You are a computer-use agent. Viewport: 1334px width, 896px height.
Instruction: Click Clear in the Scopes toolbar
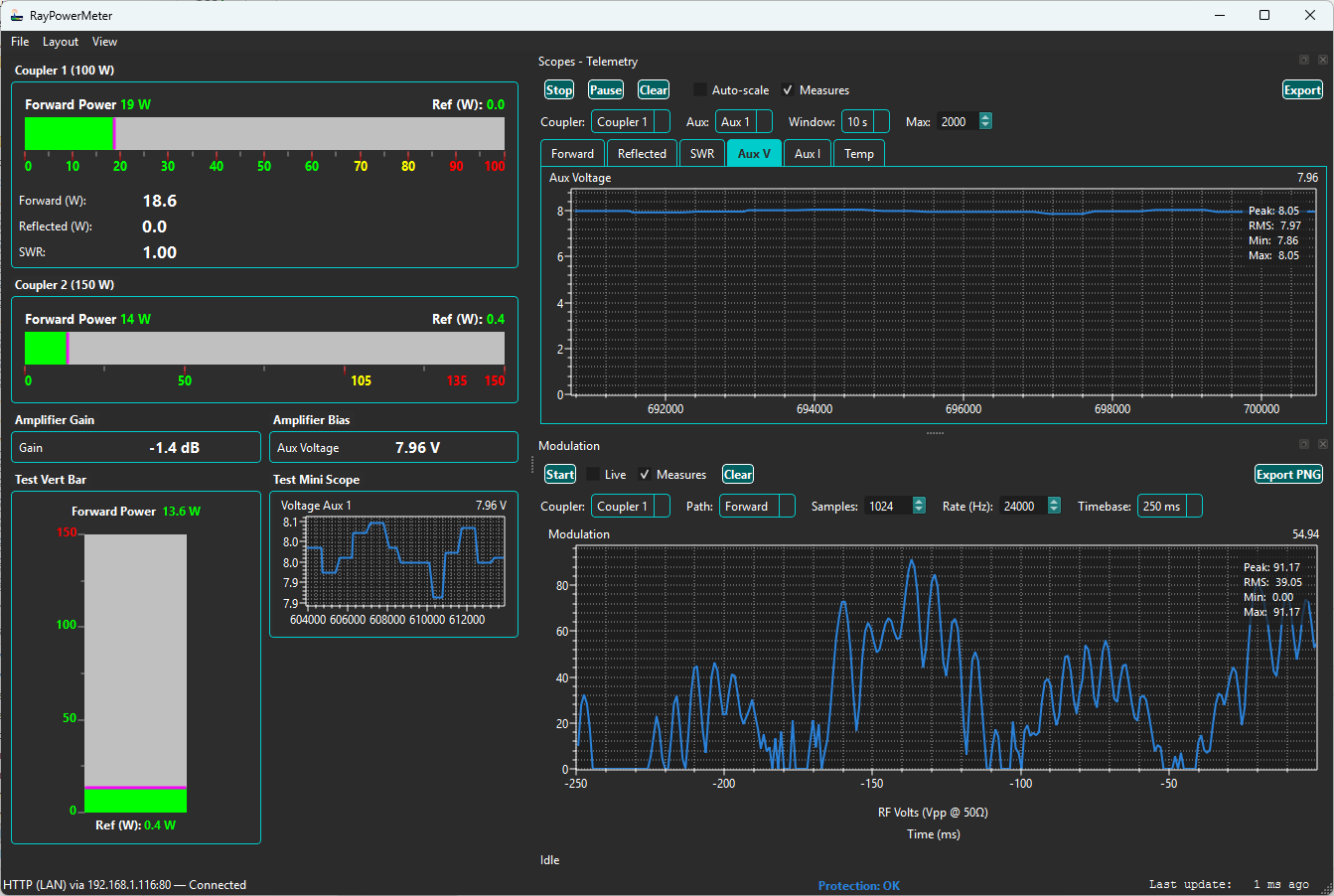click(654, 90)
